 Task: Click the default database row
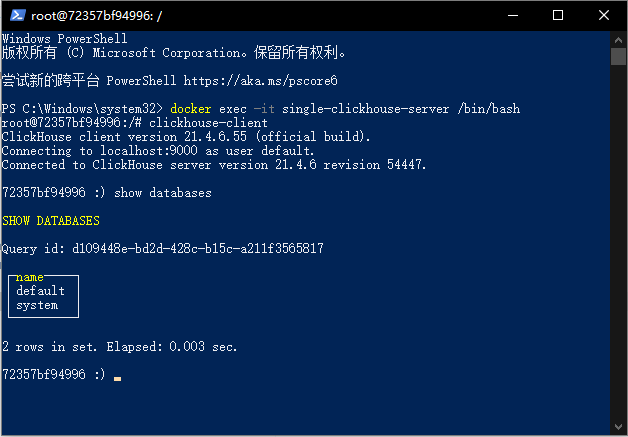click(x=40, y=291)
